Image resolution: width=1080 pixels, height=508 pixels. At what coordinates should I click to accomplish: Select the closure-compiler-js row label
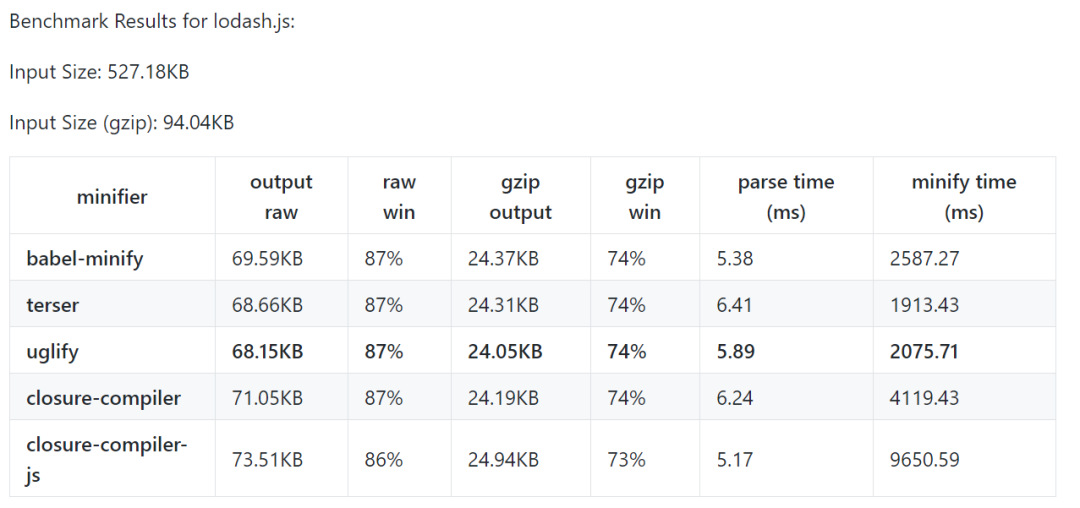[107, 459]
